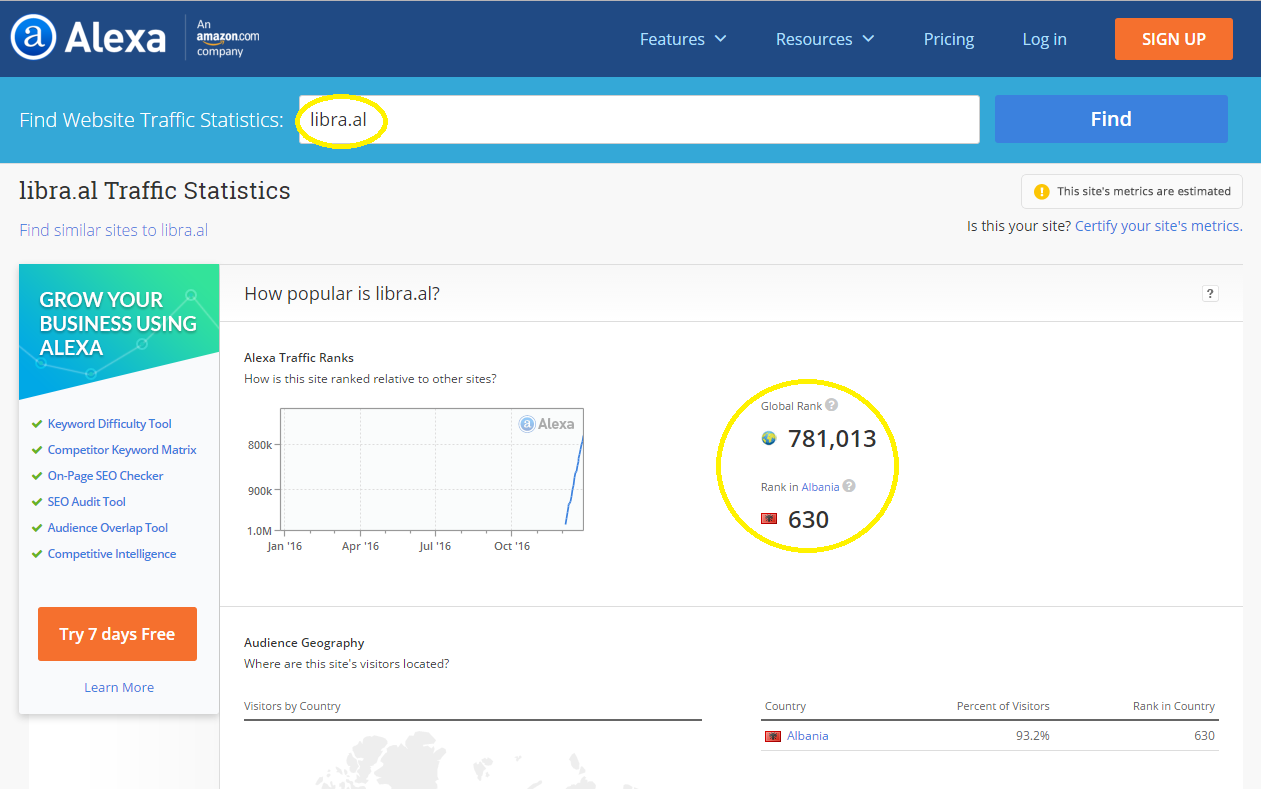Click the blue Find button
This screenshot has width=1261, height=789.
point(1110,119)
